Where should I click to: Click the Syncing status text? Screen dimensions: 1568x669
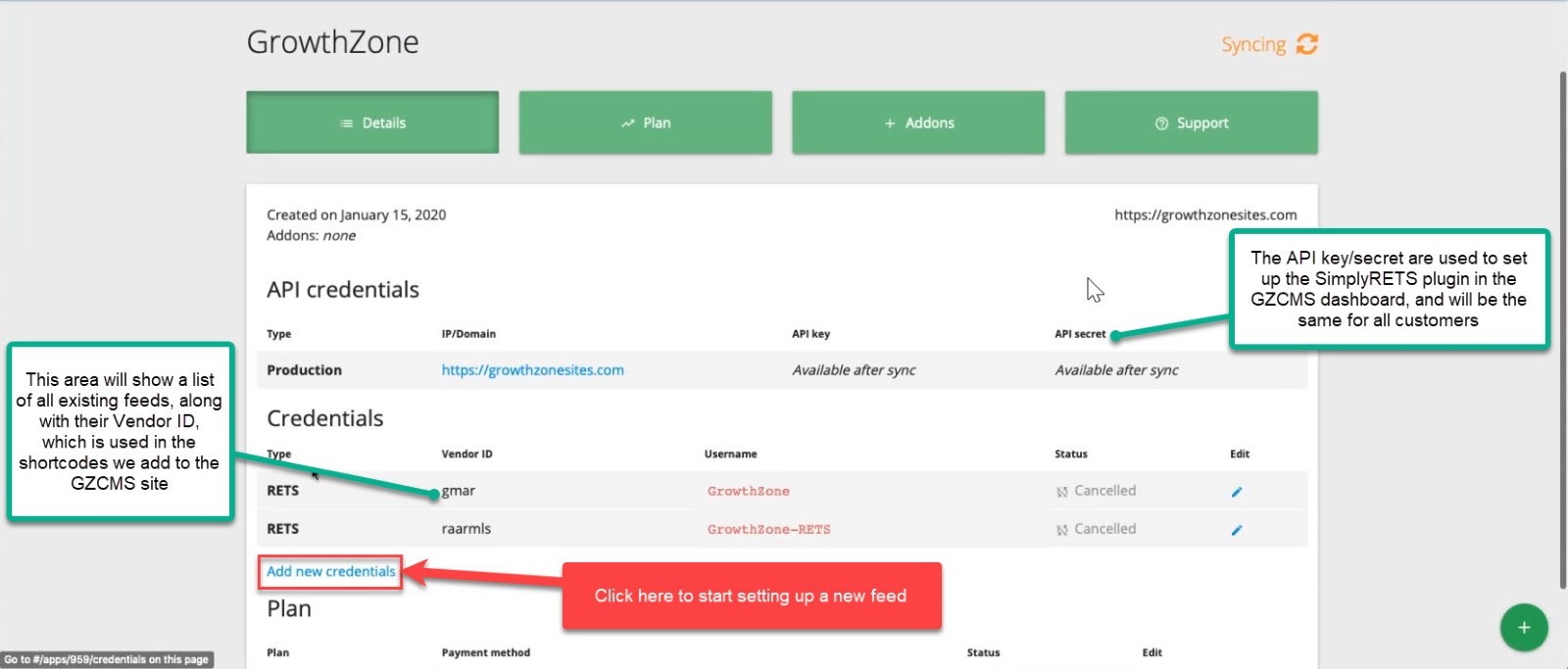[x=1252, y=45]
